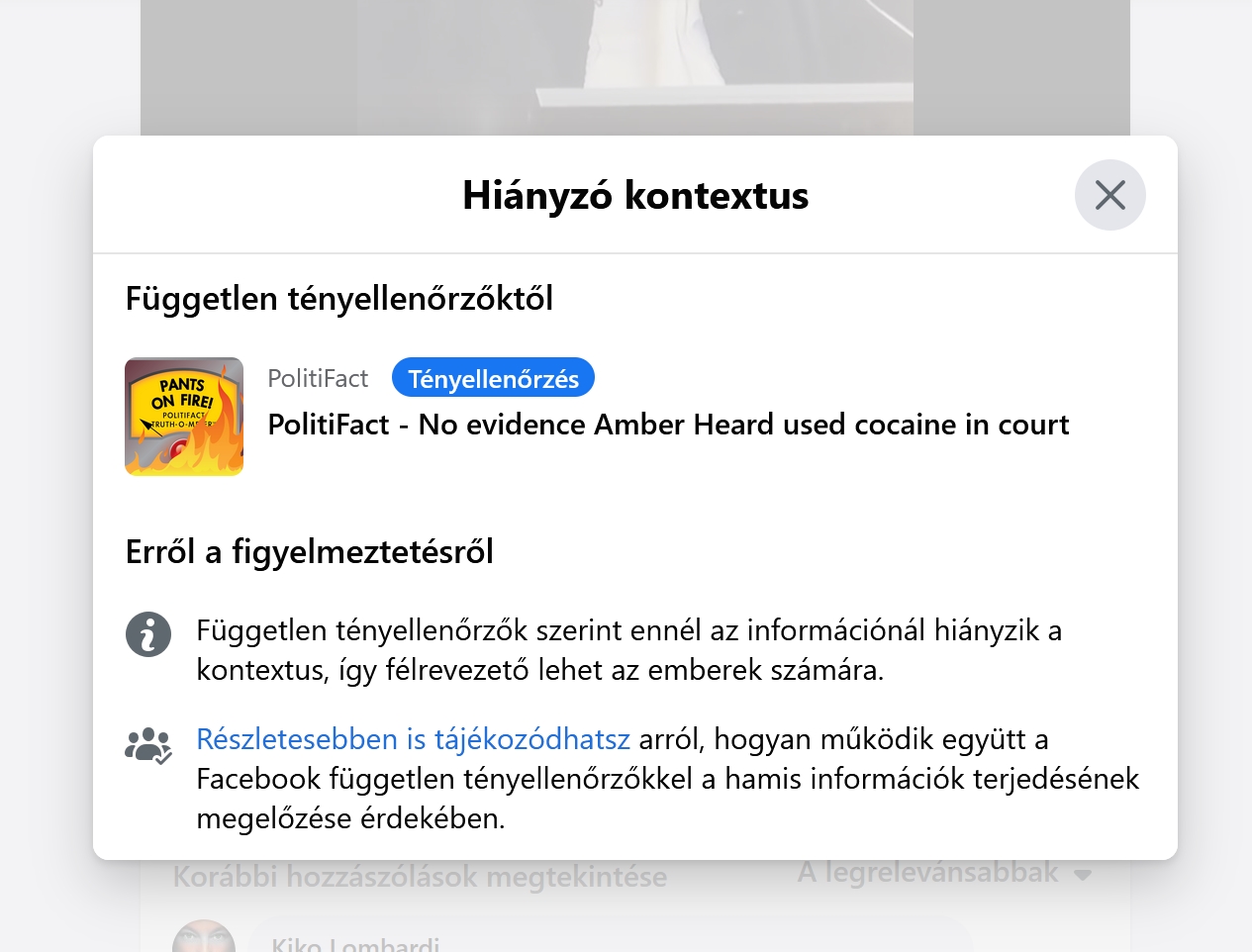Open the PolitiFact Pants on Fire thumbnail
1252x952 pixels.
pyautogui.click(x=184, y=417)
